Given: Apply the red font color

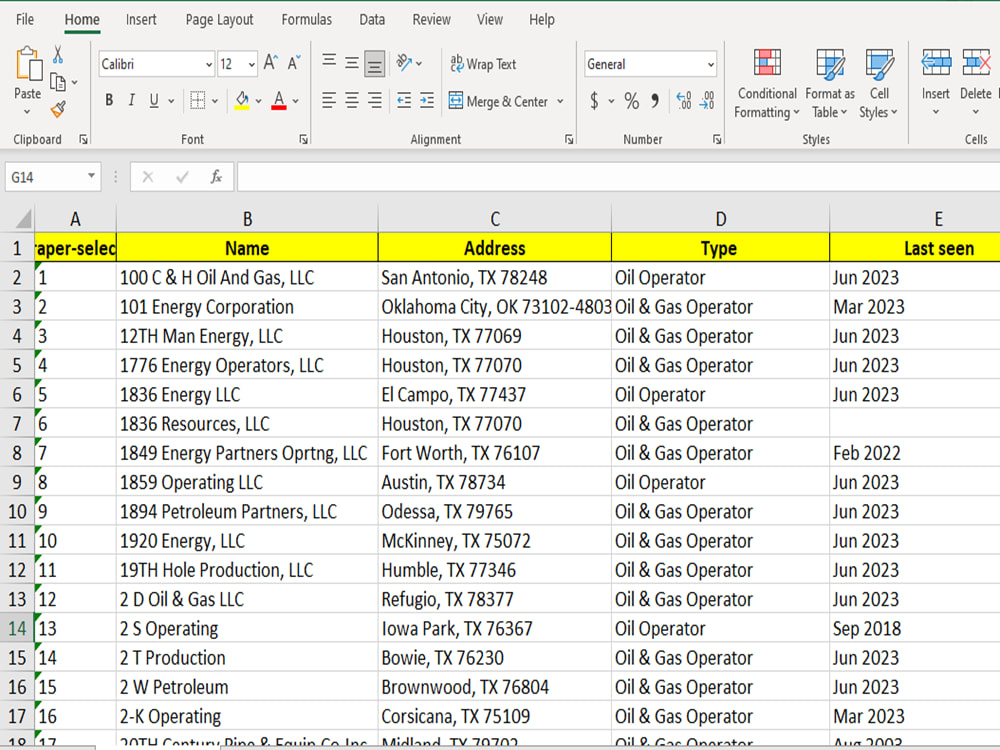Looking at the screenshot, I should click(x=279, y=101).
